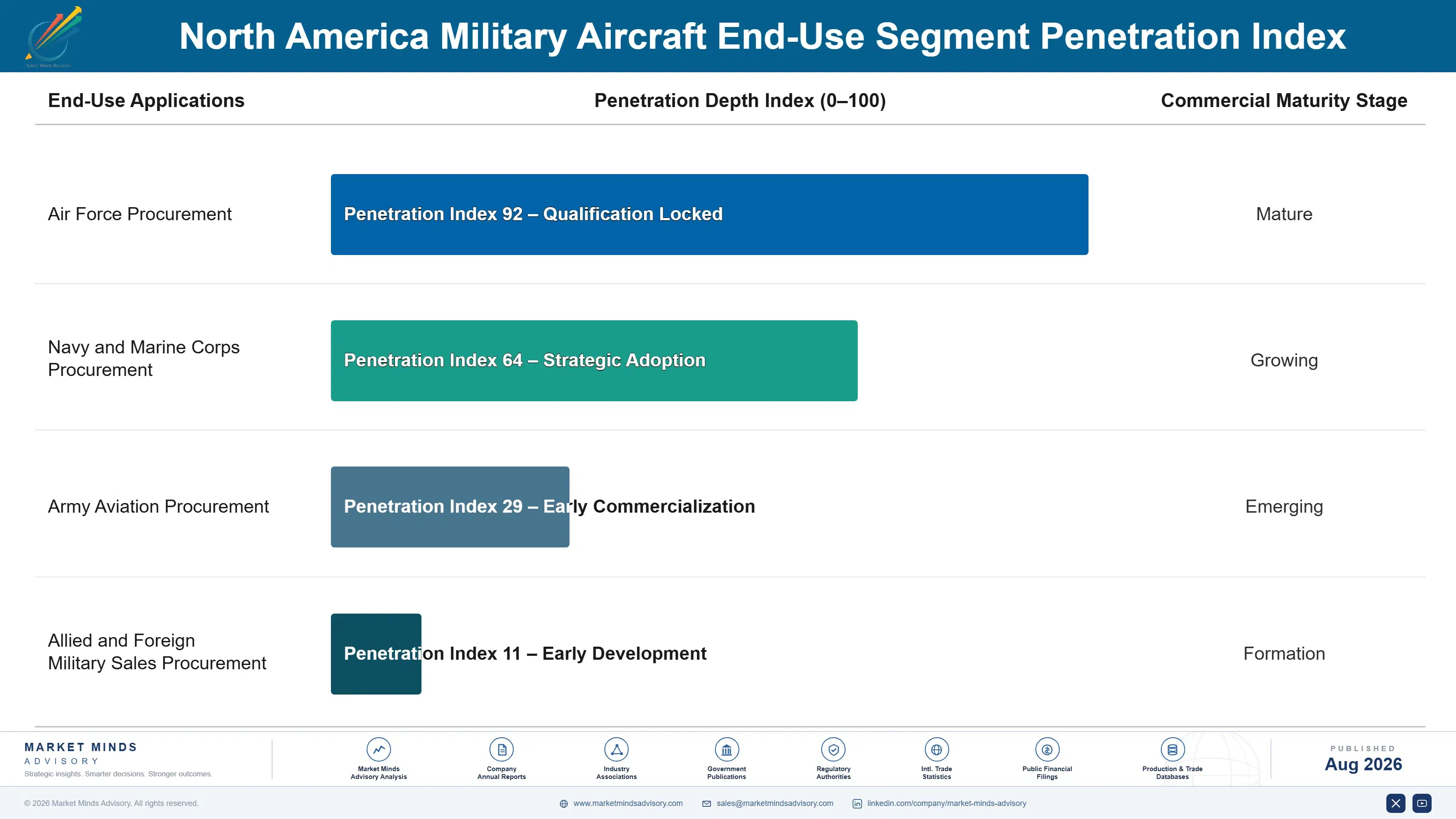Click the Penetration Index 92 blue bar

coord(709,215)
